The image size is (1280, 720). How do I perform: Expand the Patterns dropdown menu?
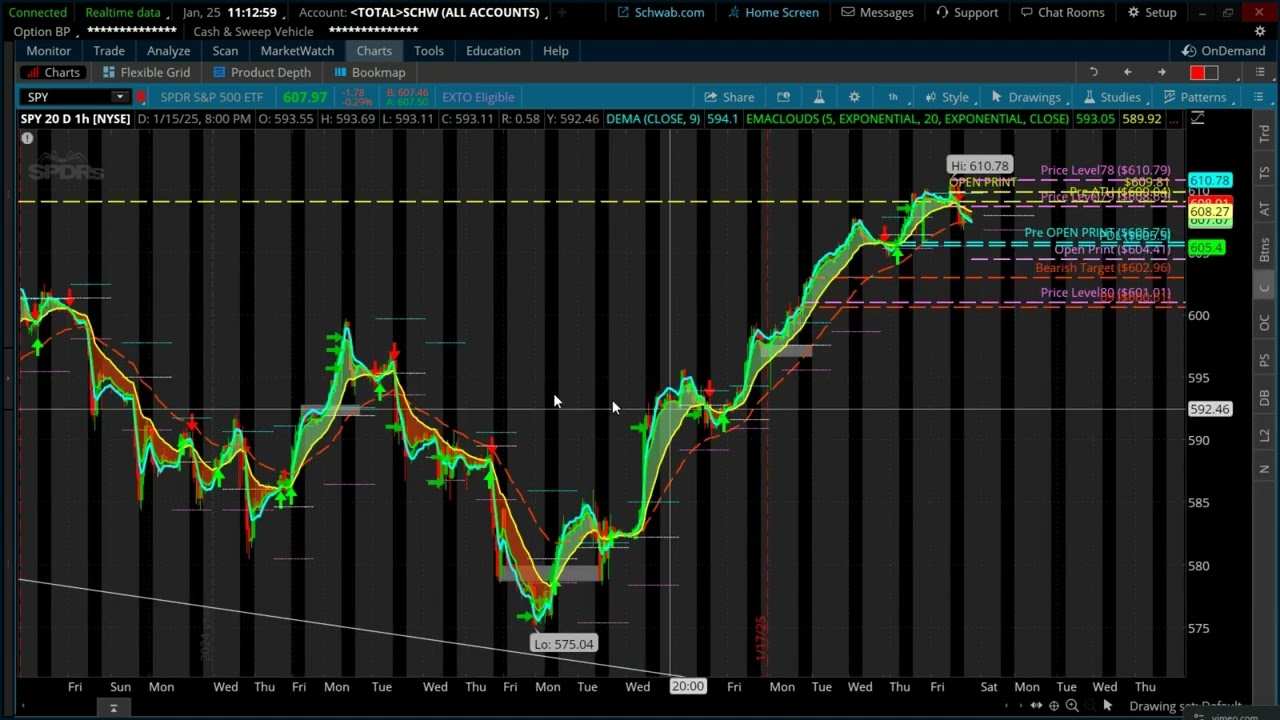[1194, 97]
